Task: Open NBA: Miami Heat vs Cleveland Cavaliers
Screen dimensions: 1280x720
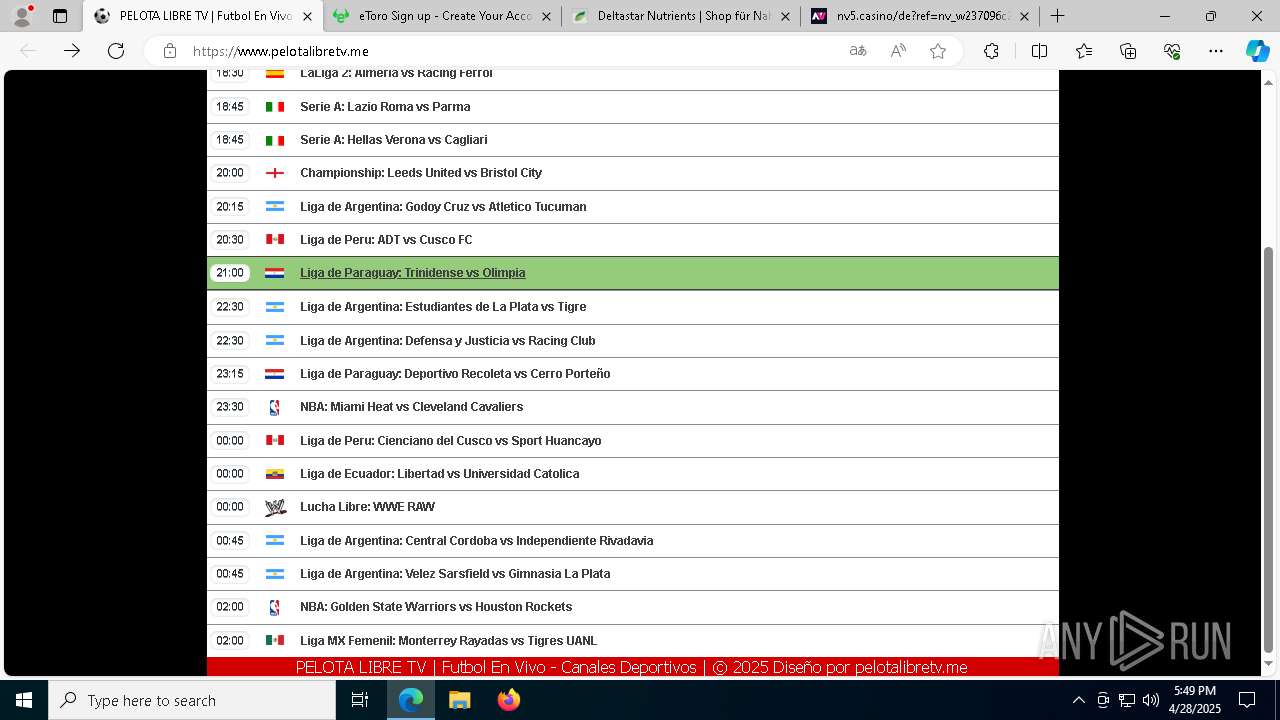Action: pos(411,407)
